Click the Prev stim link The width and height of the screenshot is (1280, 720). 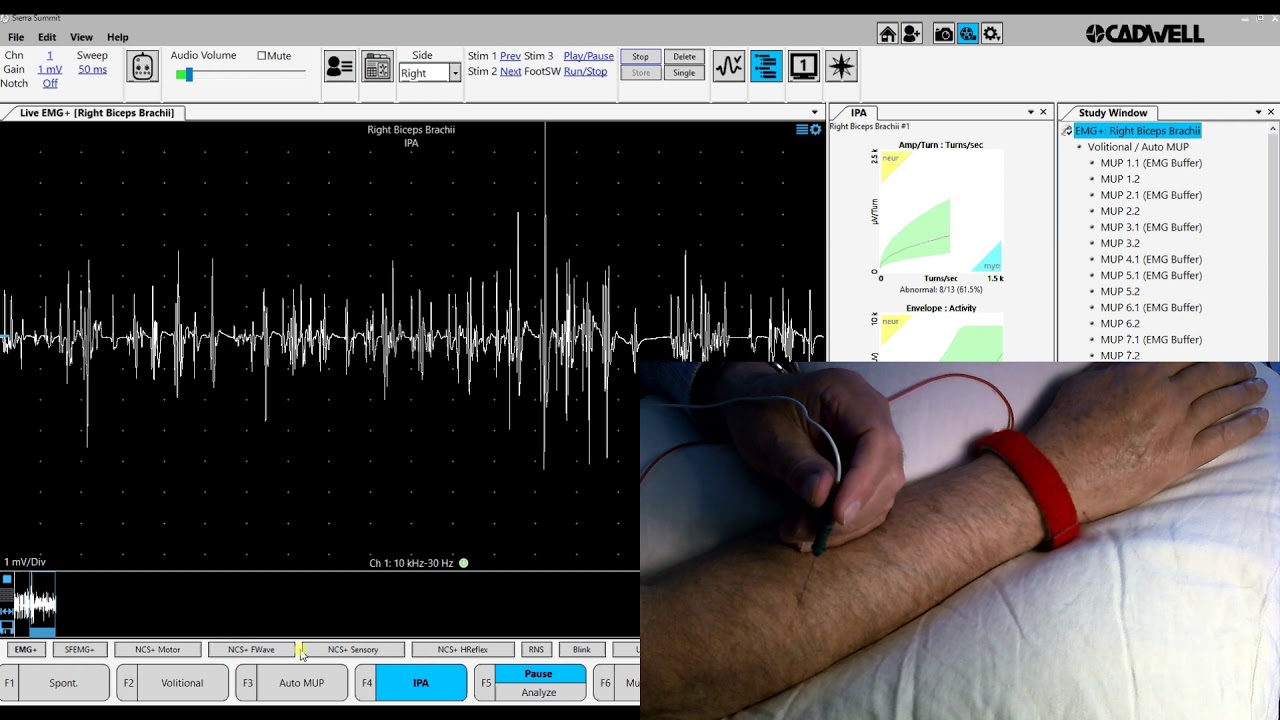tap(510, 56)
